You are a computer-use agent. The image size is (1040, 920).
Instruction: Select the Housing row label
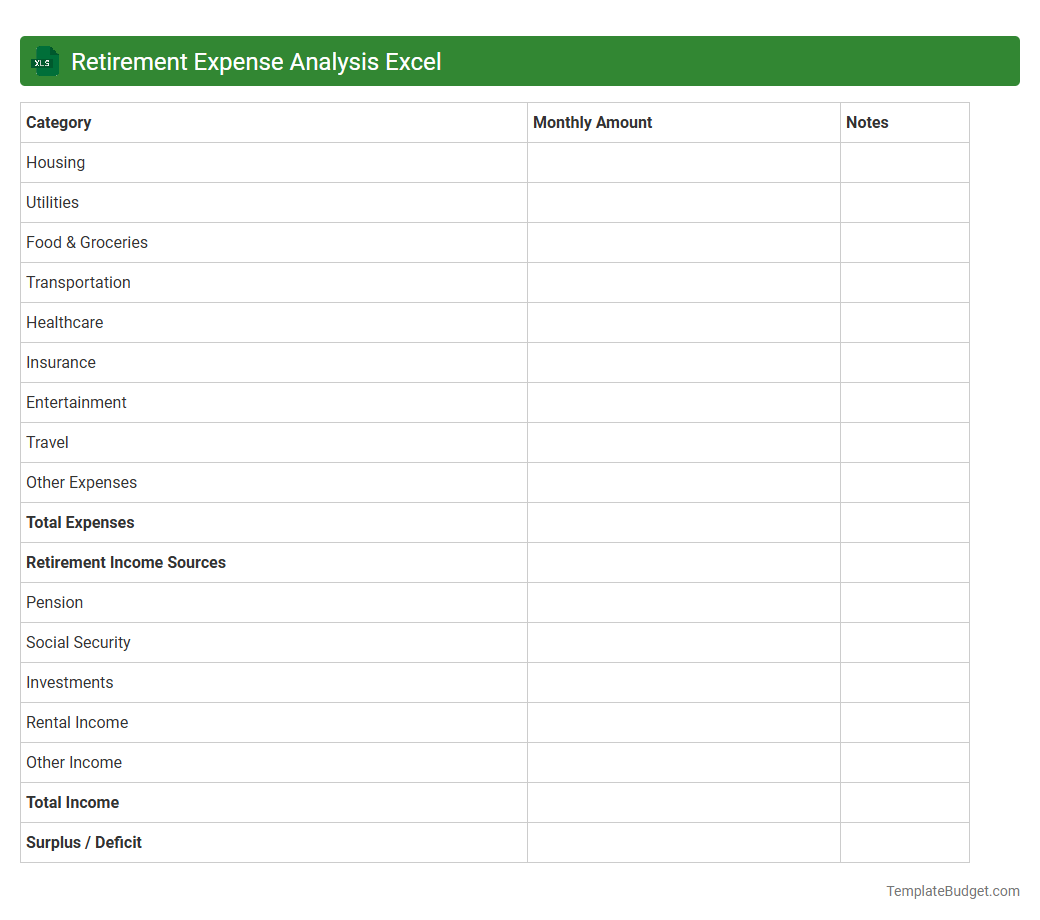click(55, 162)
